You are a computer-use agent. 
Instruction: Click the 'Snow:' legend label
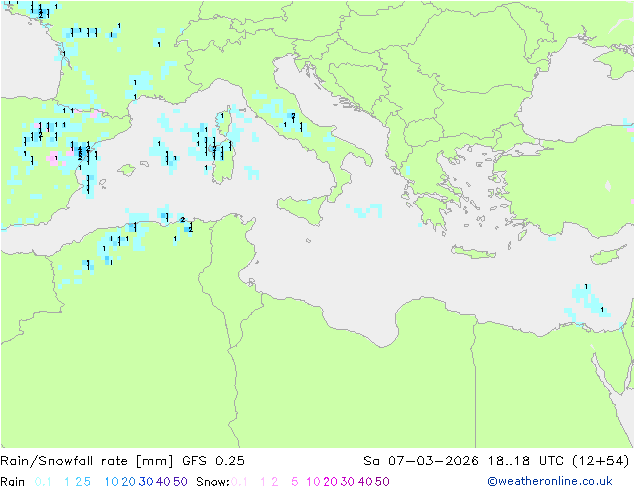coord(213,482)
